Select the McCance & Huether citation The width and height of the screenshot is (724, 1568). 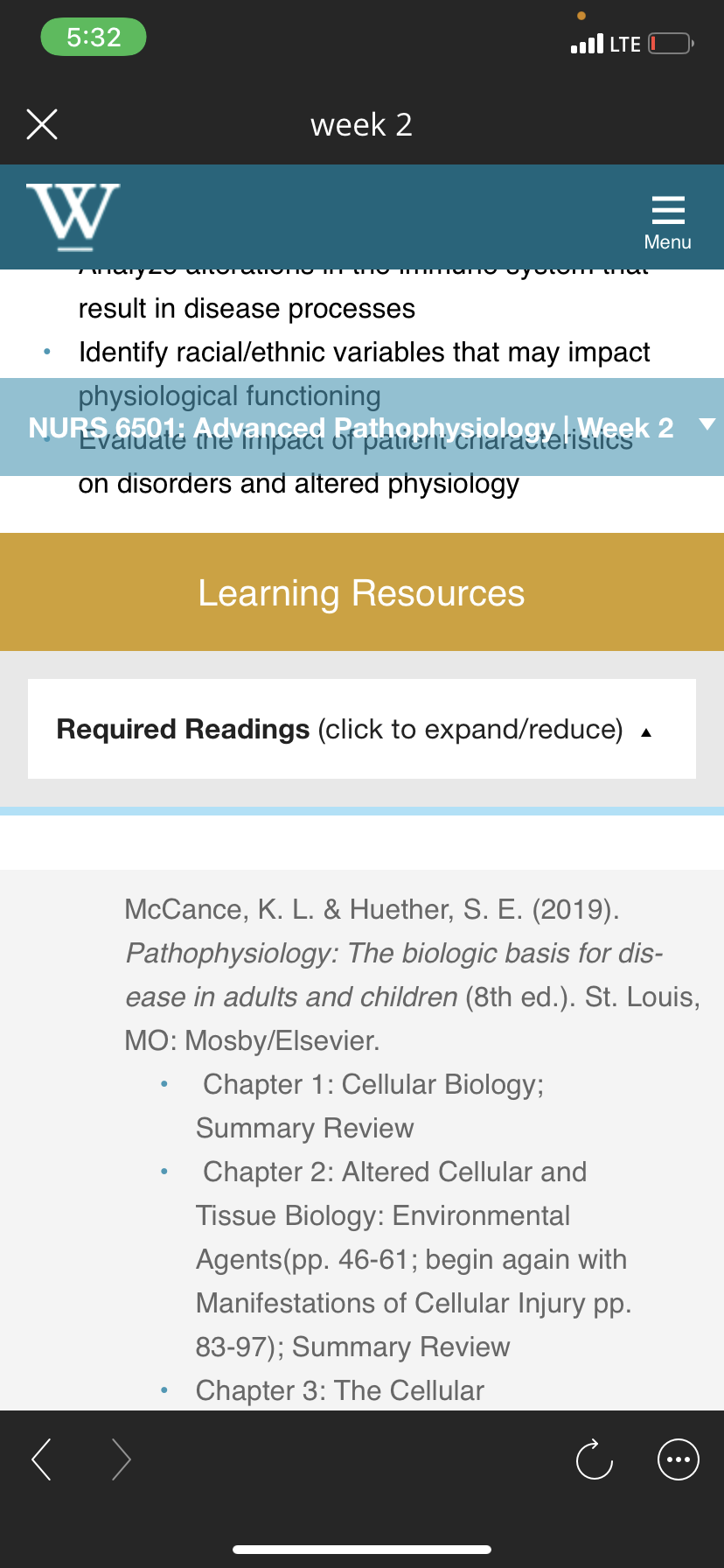pos(413,975)
